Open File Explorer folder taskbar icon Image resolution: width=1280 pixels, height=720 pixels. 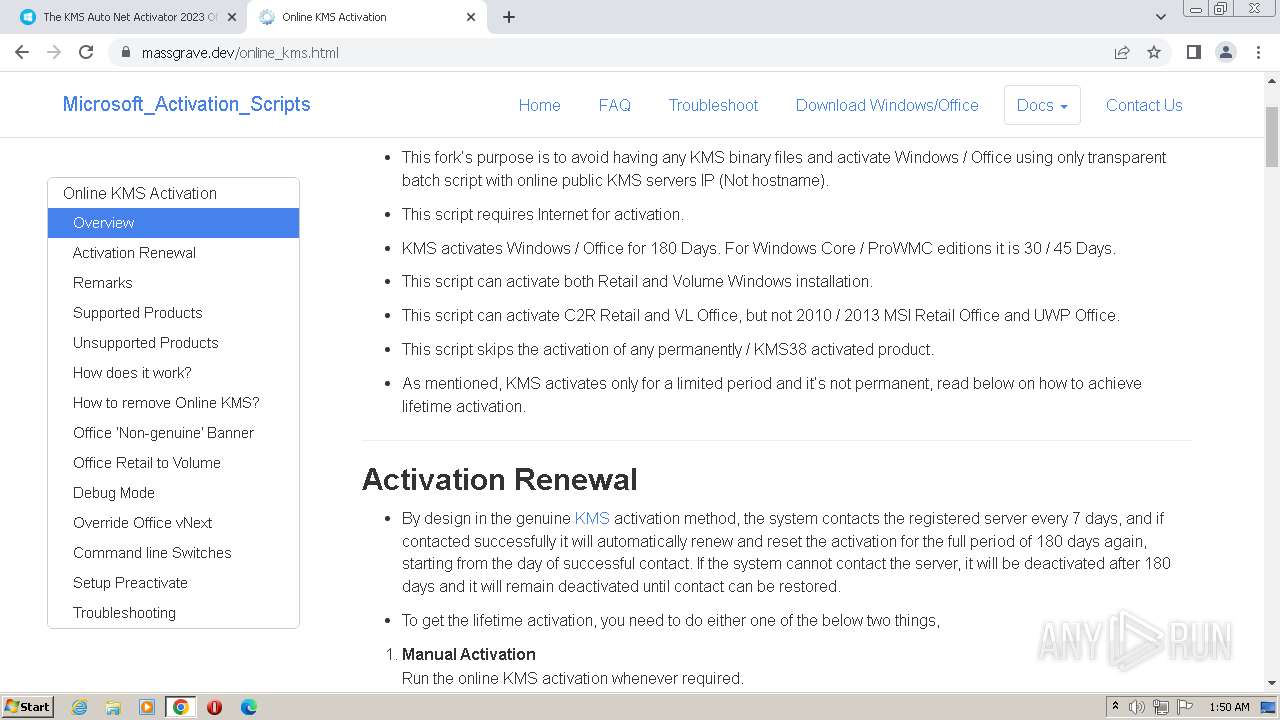click(x=113, y=707)
